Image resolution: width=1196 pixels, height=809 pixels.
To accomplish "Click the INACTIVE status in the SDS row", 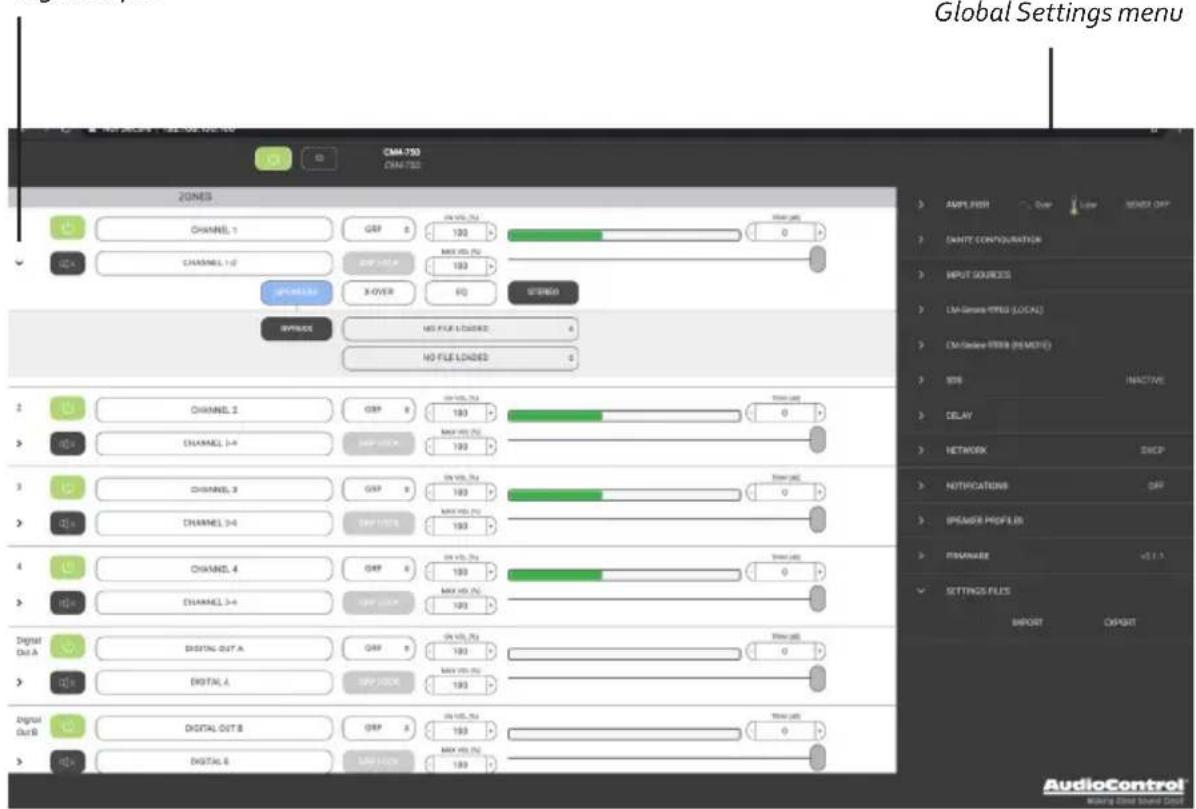I will (x=1144, y=380).
